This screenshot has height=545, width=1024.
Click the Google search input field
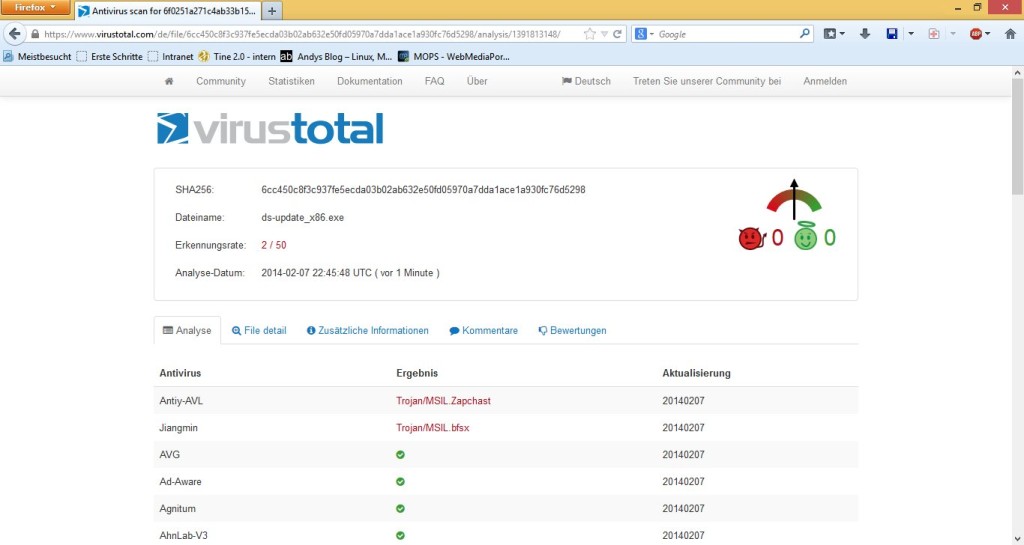pyautogui.click(x=725, y=33)
